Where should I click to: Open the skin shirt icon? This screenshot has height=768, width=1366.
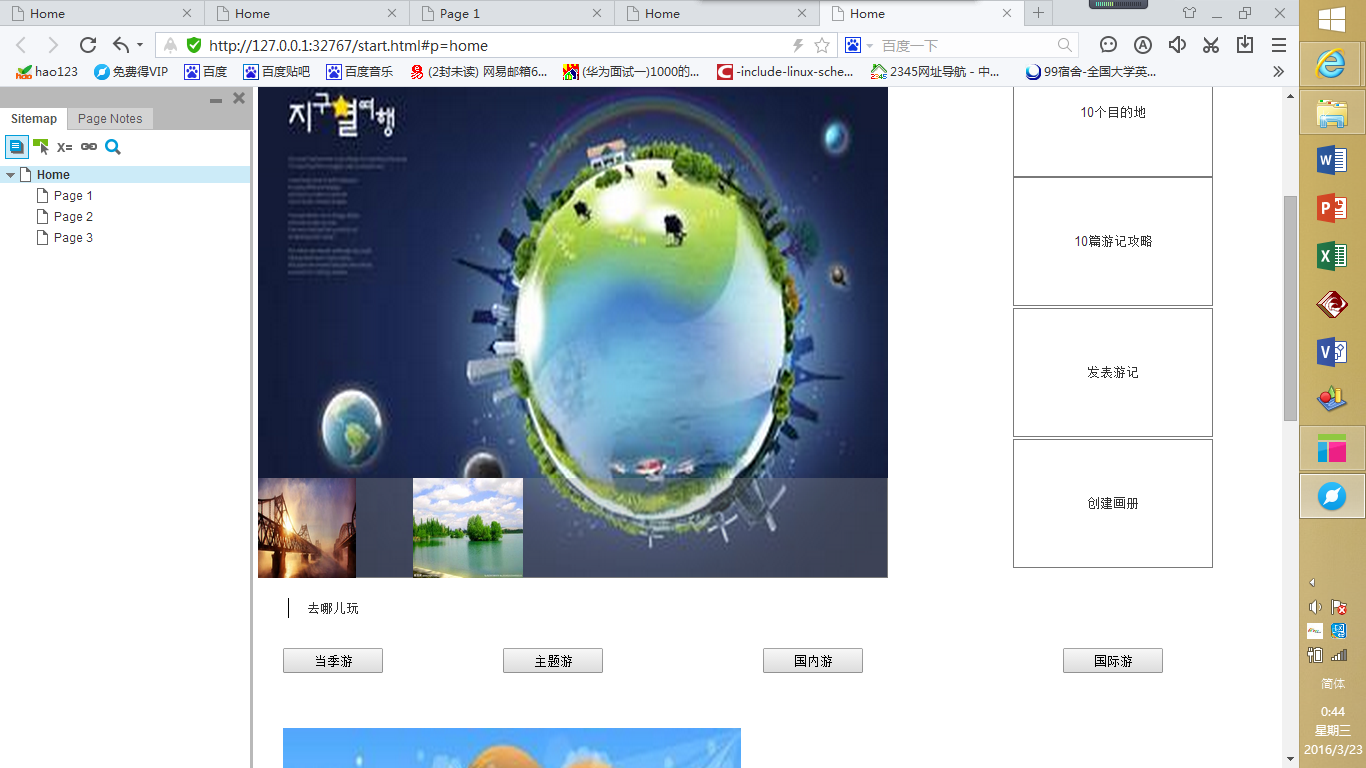[x=1189, y=13]
